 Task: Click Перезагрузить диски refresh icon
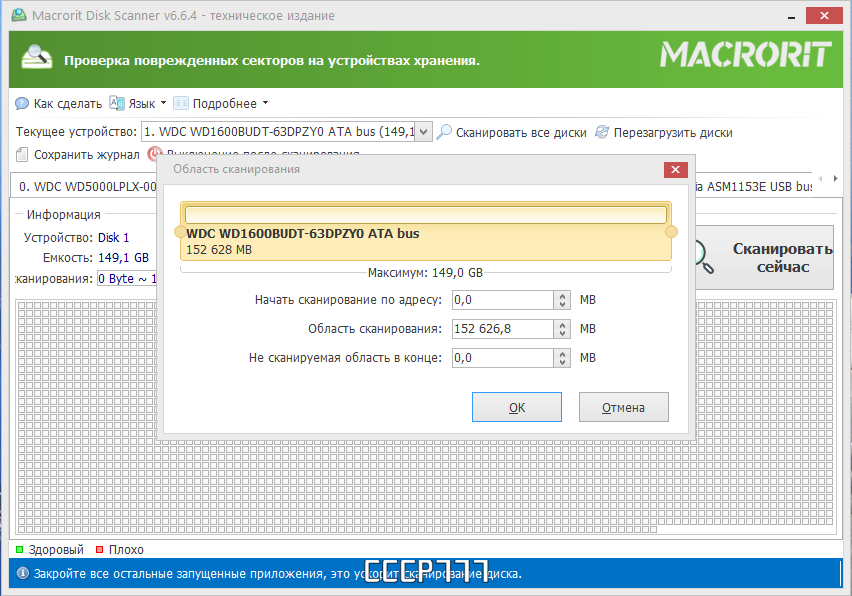[x=602, y=132]
